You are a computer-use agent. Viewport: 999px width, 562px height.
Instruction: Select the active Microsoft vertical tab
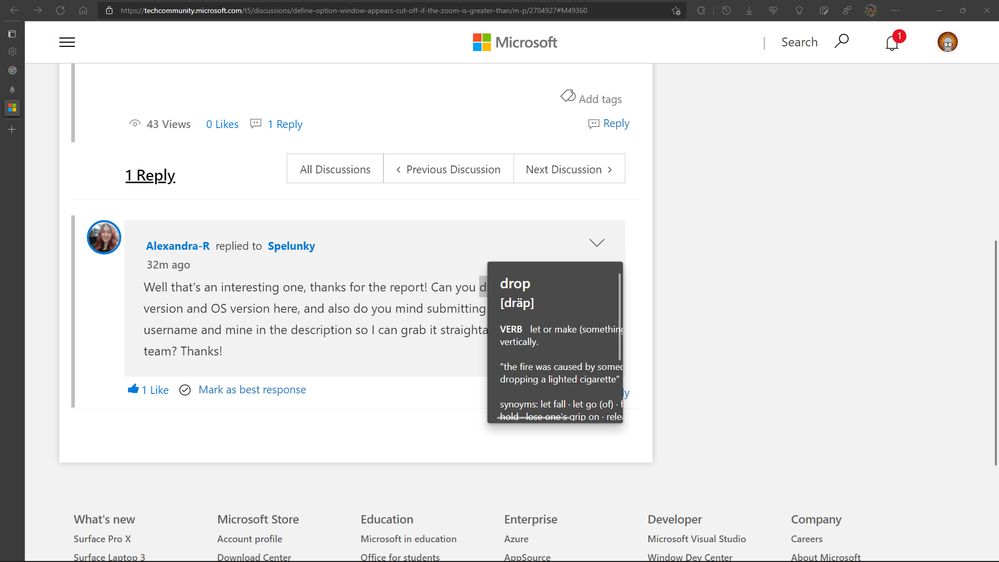click(12, 108)
